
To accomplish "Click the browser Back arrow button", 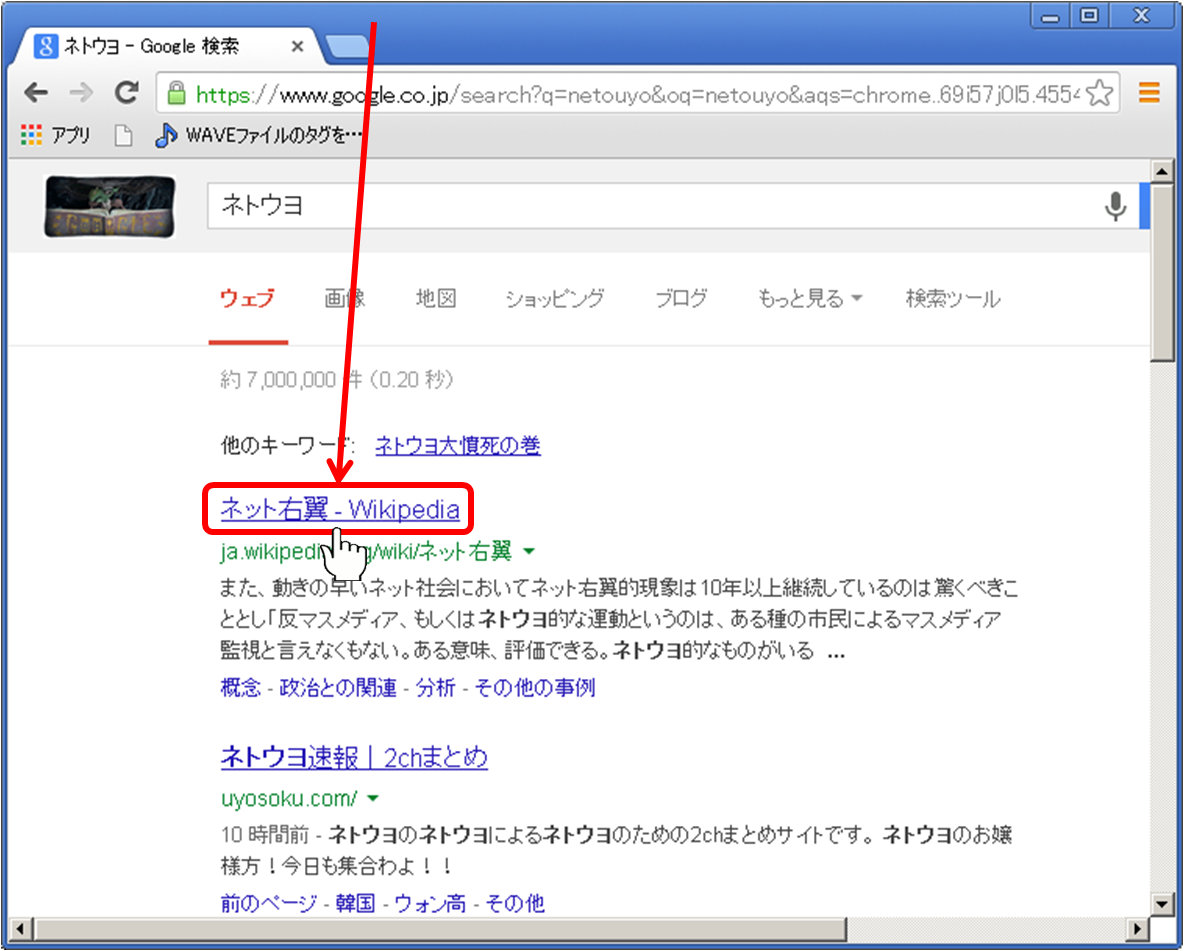I will tap(36, 94).
